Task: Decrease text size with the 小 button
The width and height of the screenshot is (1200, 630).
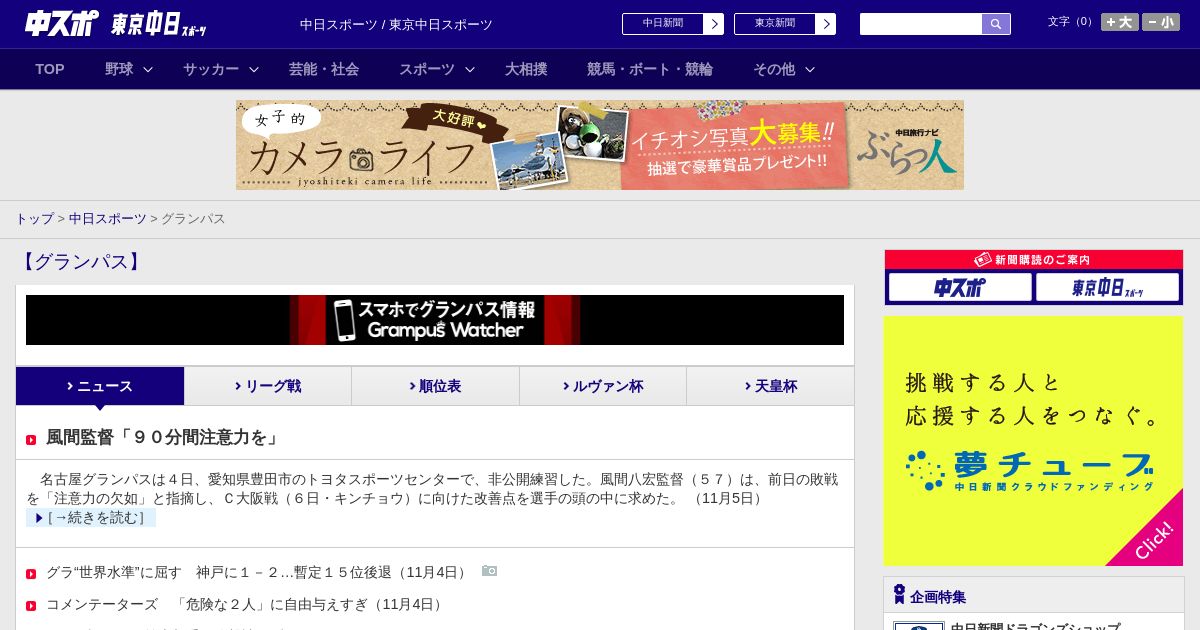Action: (x=1161, y=22)
